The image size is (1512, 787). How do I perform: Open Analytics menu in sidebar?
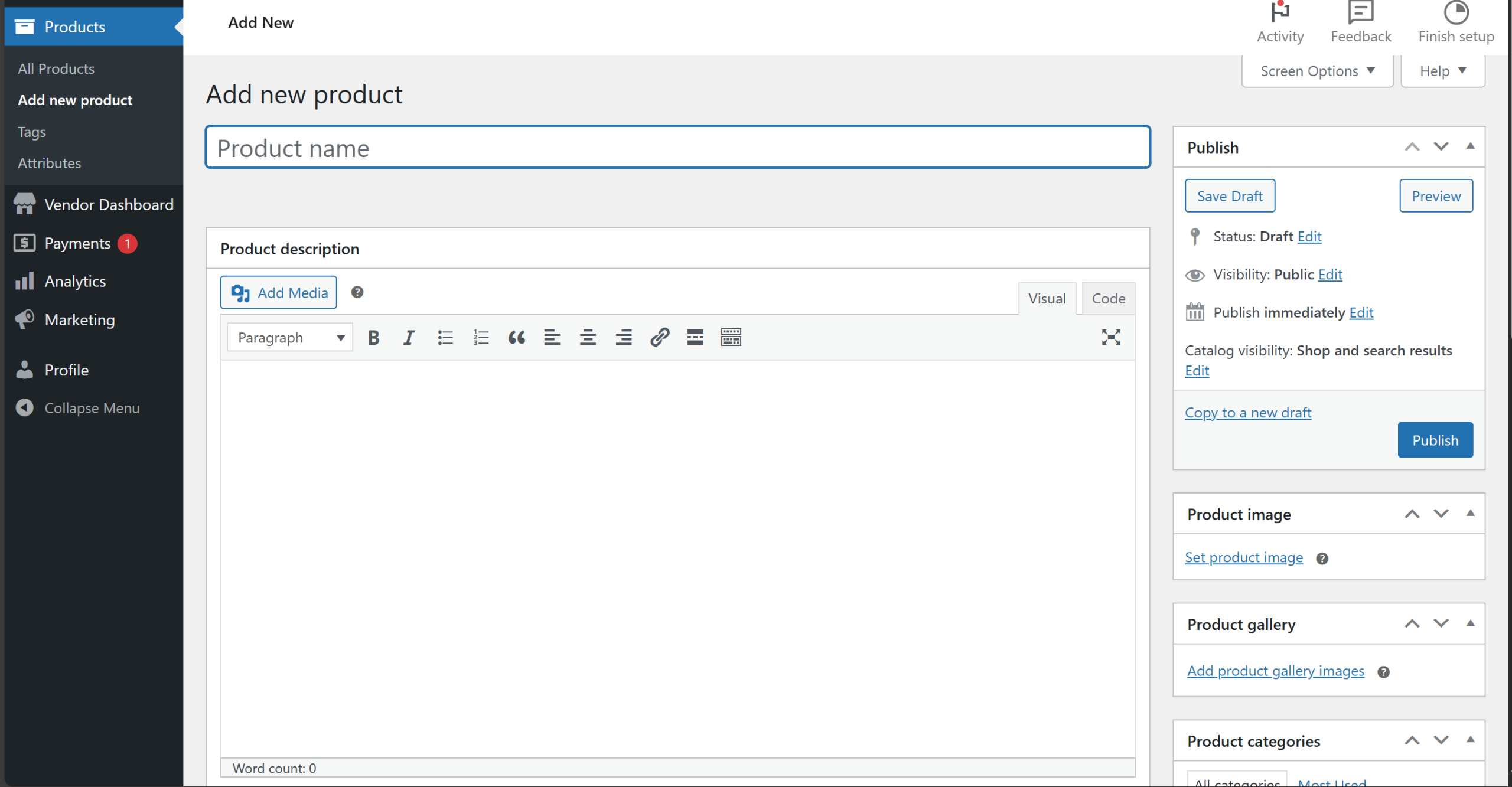tap(94, 281)
